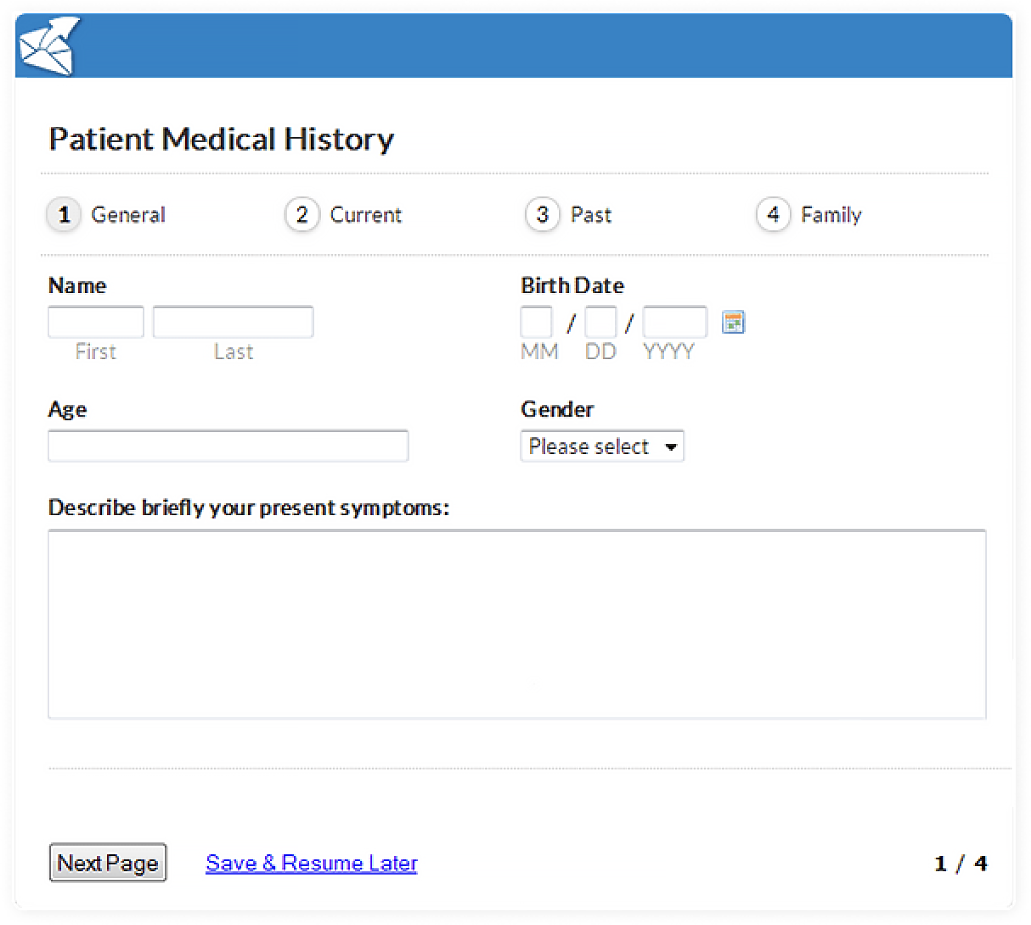This screenshot has width=1031, height=925.
Task: Select step 2 numbered circle
Action: point(302,214)
